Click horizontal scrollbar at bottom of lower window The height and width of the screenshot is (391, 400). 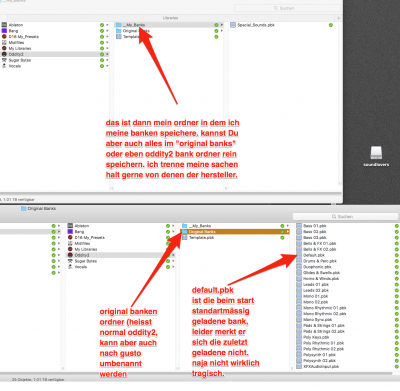(x=196, y=374)
